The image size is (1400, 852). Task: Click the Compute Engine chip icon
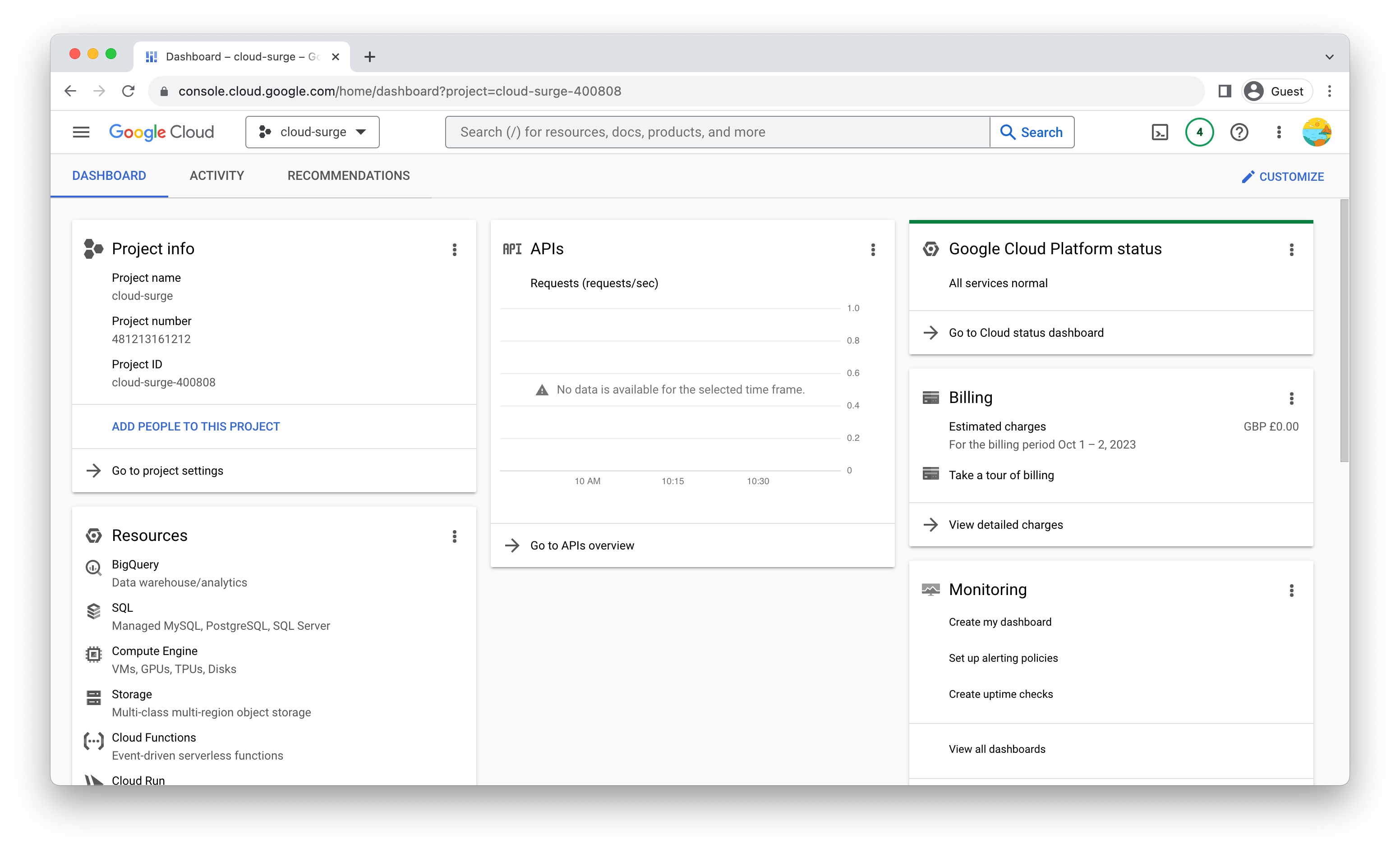coord(94,655)
